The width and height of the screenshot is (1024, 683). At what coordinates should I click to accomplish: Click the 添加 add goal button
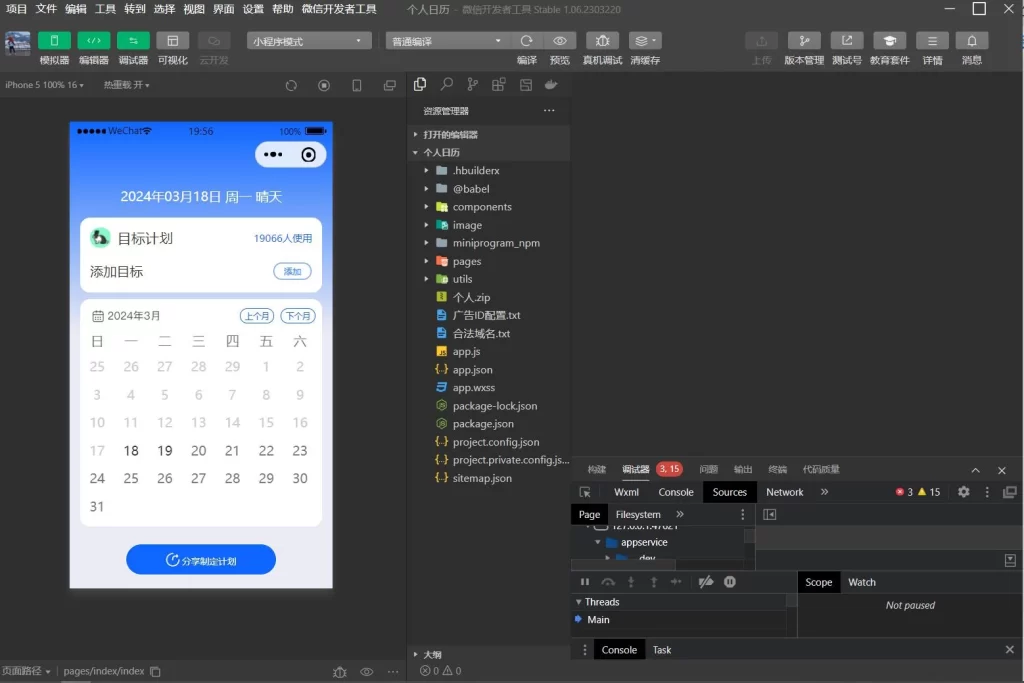pyautogui.click(x=292, y=271)
